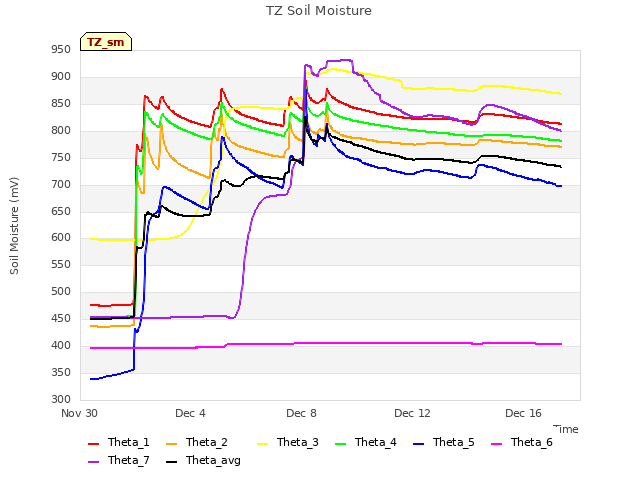Click the black Theta_avg legend swatch
Screen dimensions: 640x480
click(171, 462)
